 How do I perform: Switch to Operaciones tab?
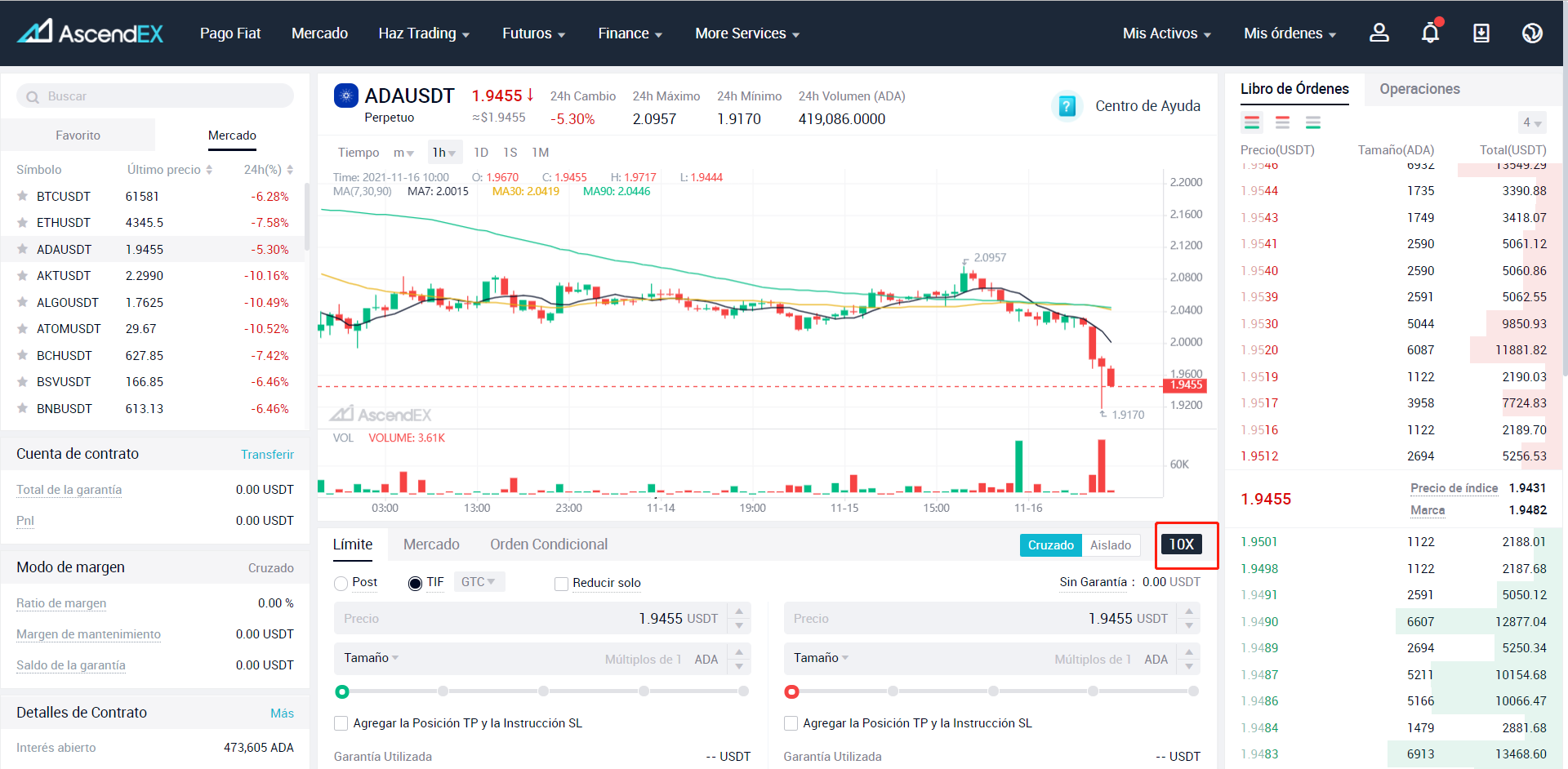point(1419,89)
